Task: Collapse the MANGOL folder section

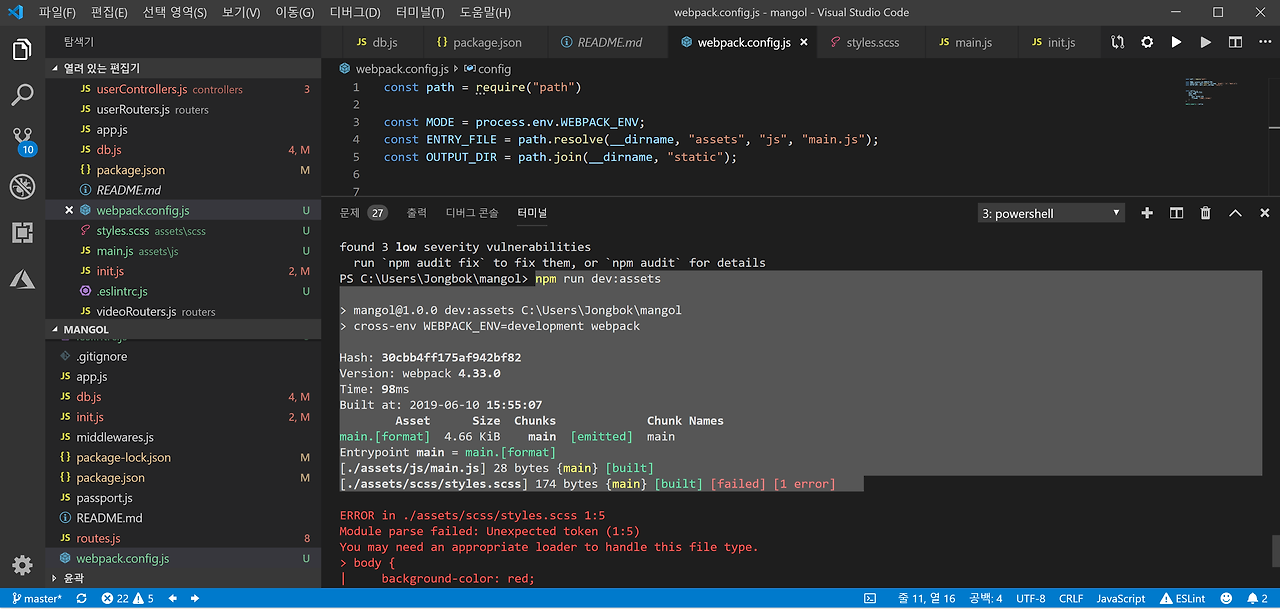Action: pos(185,329)
